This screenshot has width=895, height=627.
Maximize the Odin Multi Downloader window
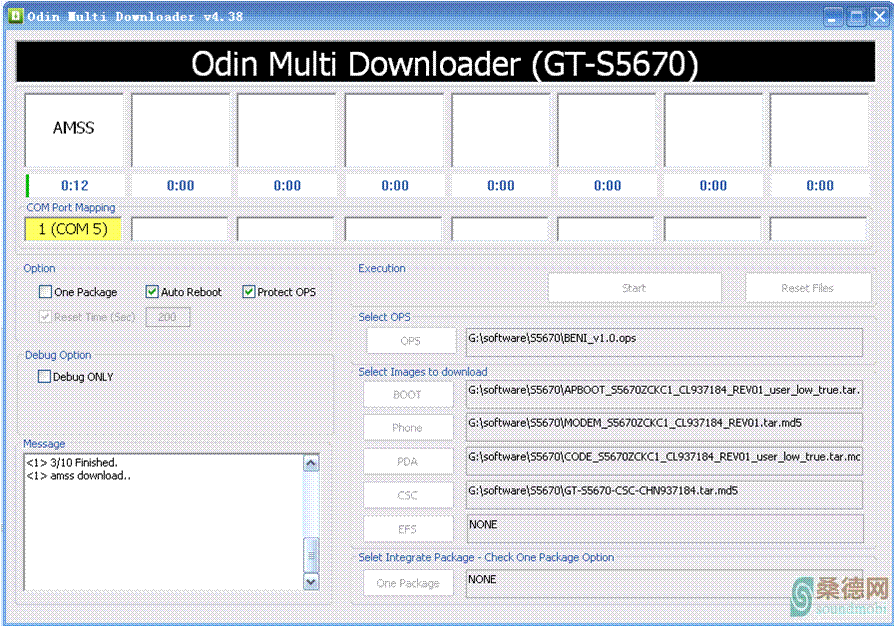pos(857,17)
